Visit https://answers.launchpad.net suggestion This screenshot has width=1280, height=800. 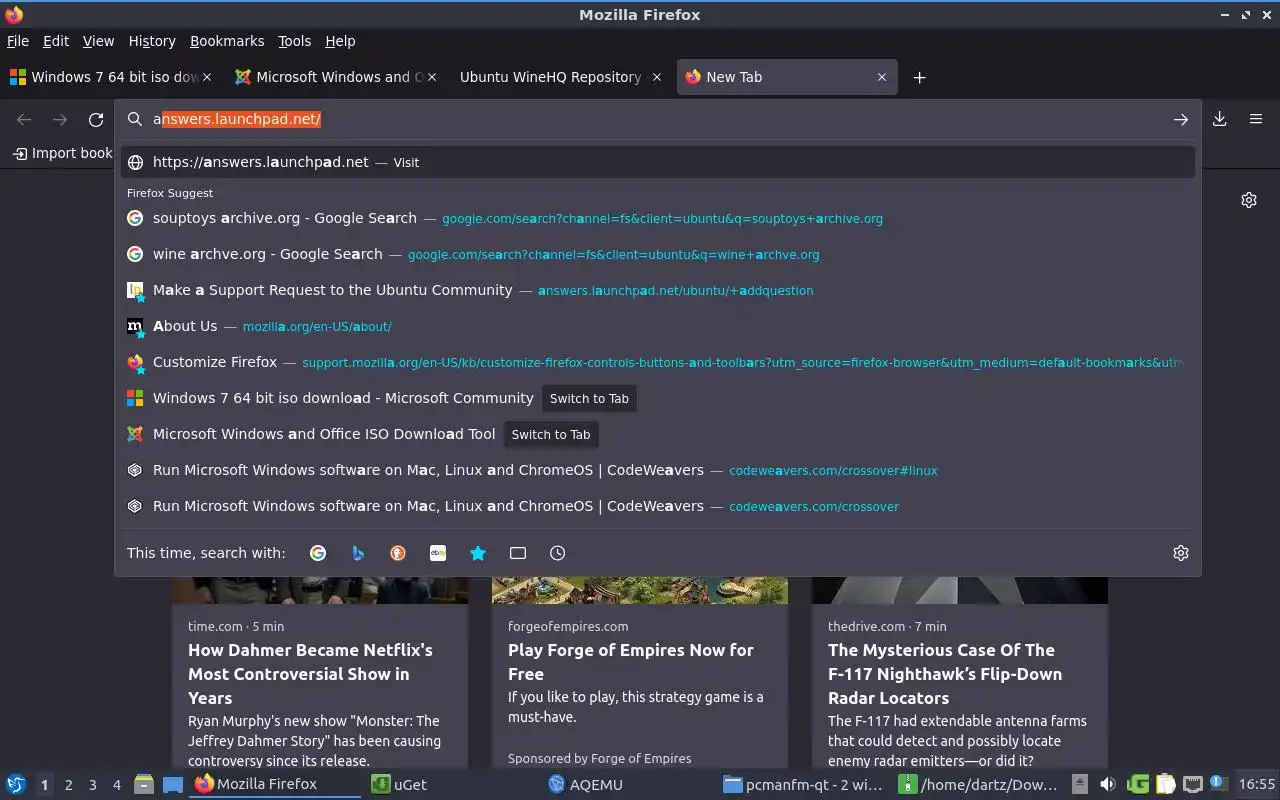[658, 162]
